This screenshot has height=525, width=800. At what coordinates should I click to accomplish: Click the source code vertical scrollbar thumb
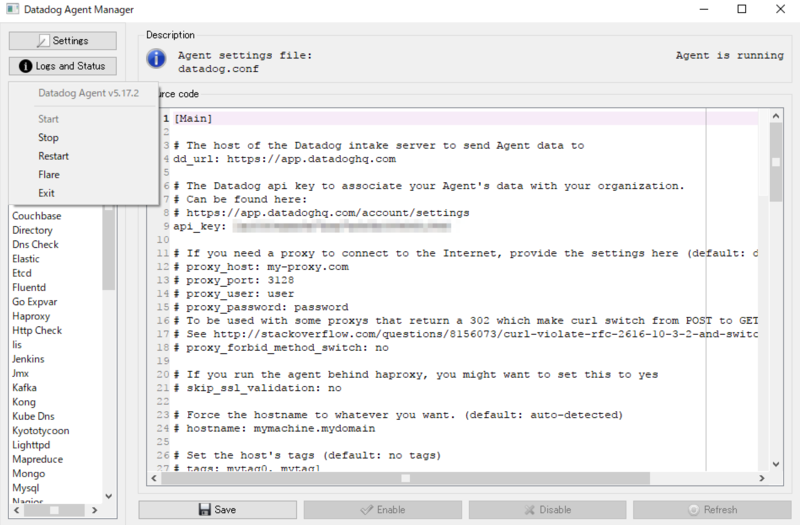coord(776,162)
